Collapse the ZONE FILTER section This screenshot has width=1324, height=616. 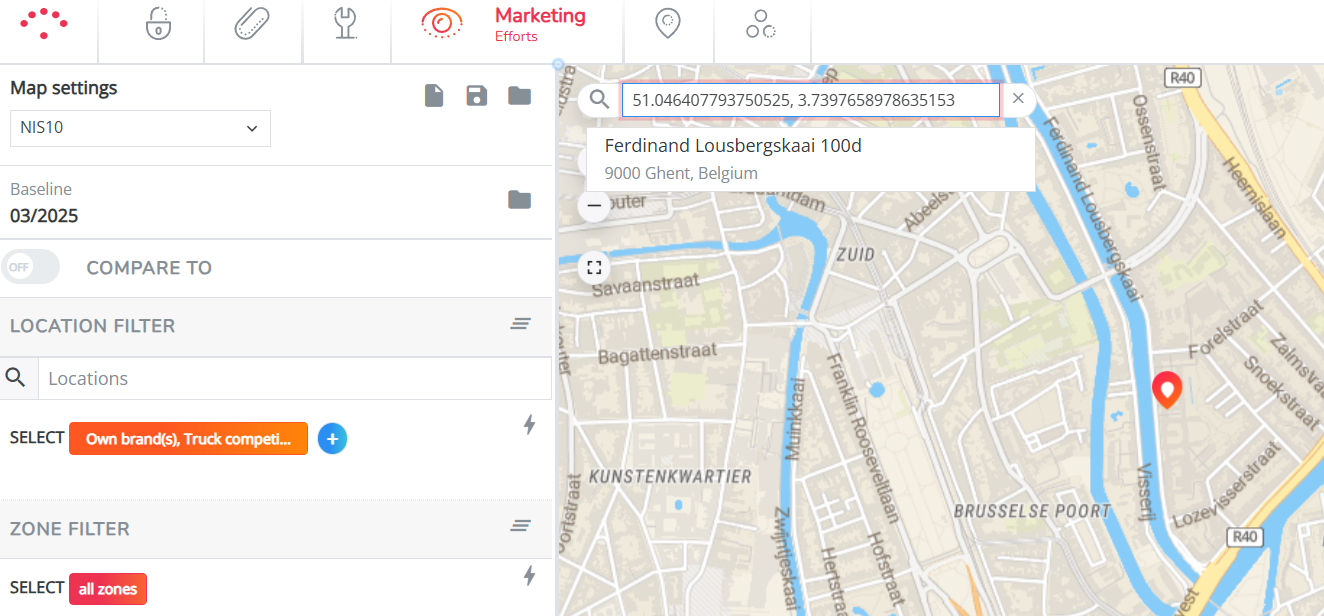point(520,526)
